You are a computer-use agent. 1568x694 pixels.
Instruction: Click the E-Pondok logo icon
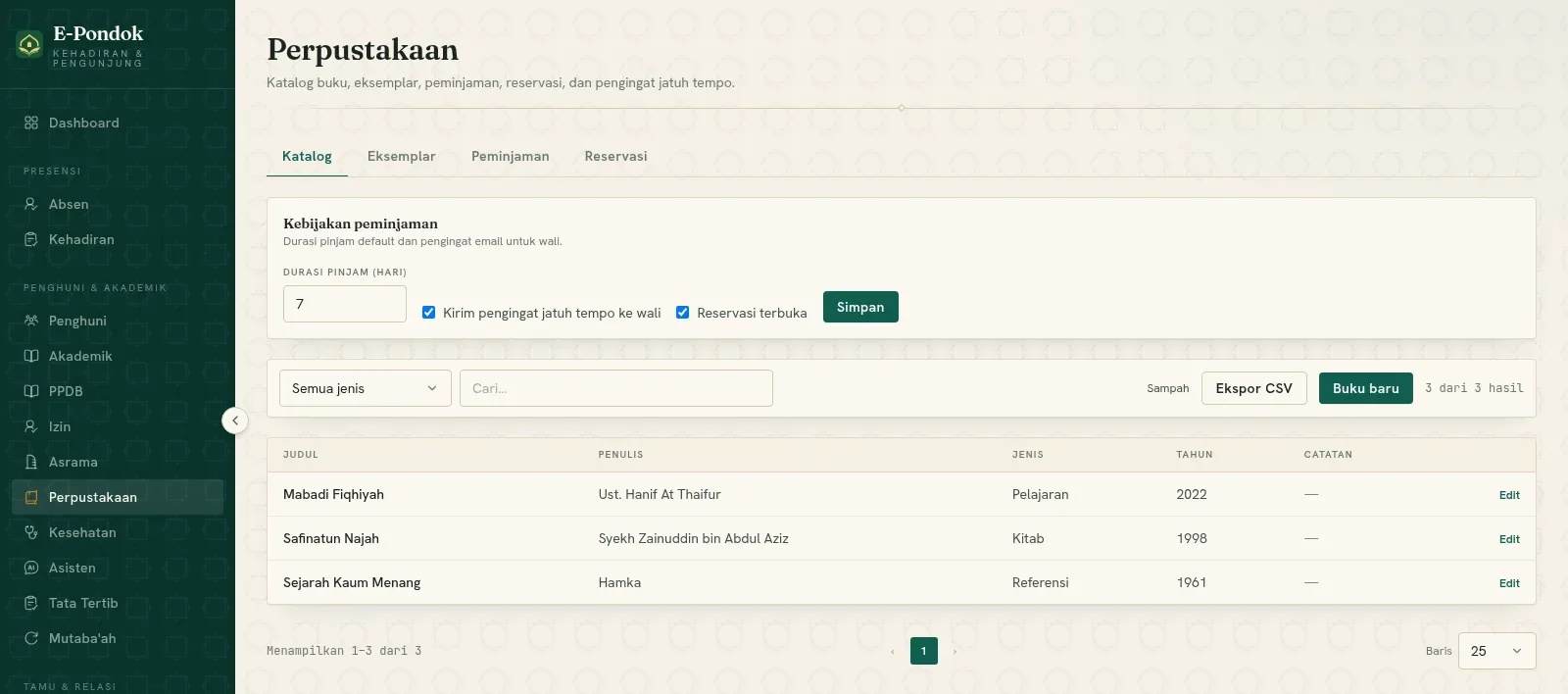[x=29, y=44]
